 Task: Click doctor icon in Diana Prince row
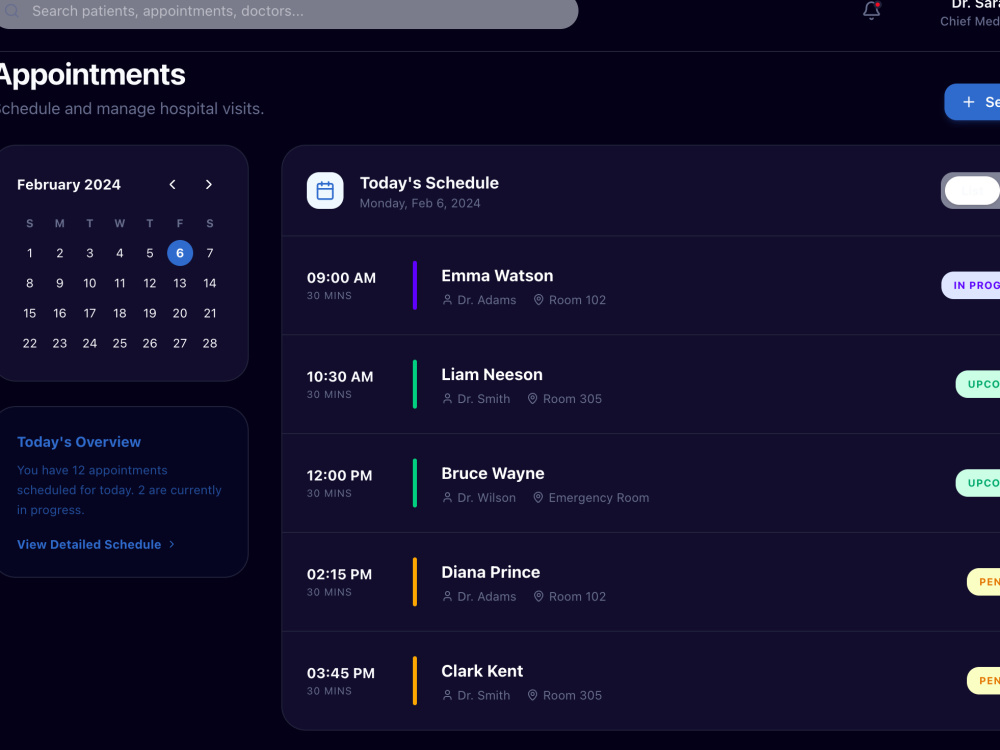pos(448,596)
